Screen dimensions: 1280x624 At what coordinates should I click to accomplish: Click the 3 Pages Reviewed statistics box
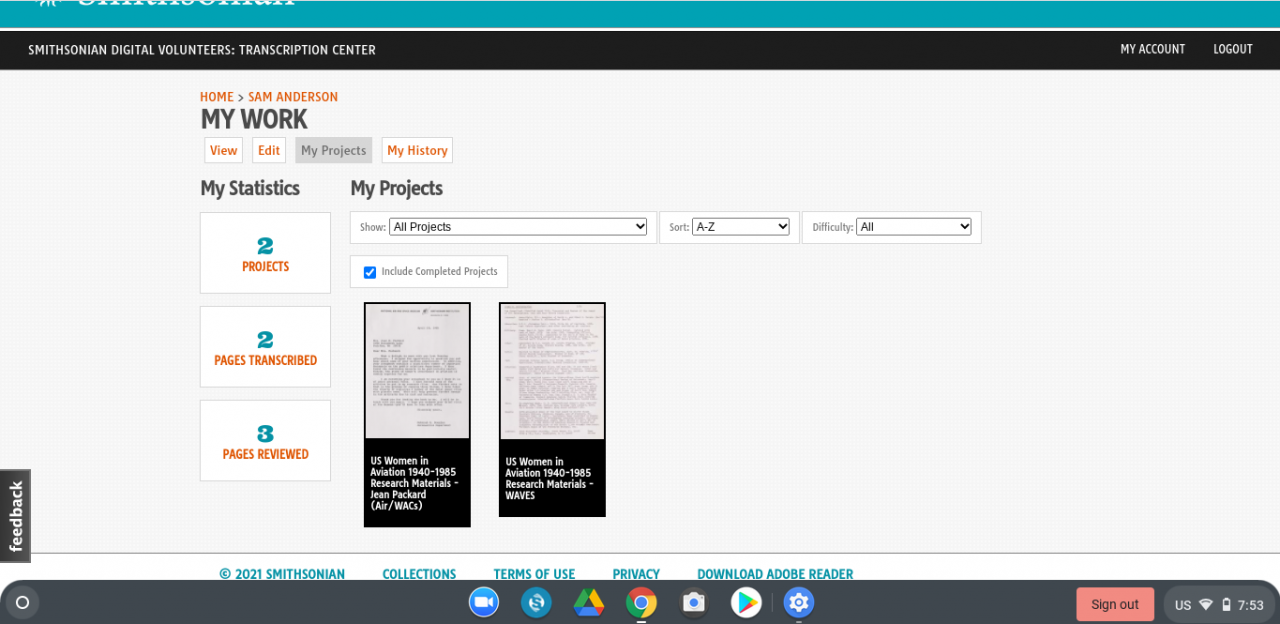click(265, 441)
